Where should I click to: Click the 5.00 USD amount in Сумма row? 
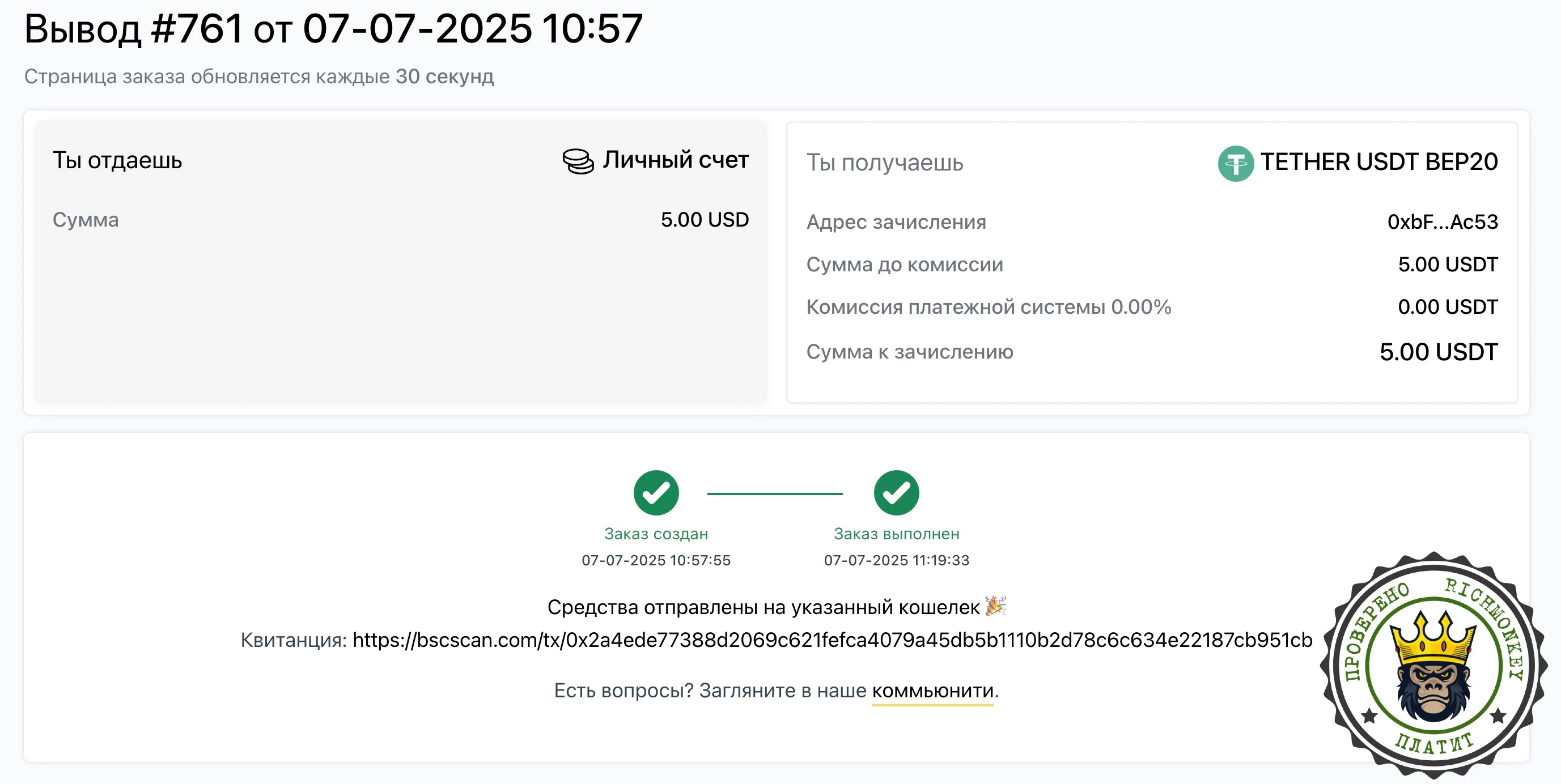704,220
